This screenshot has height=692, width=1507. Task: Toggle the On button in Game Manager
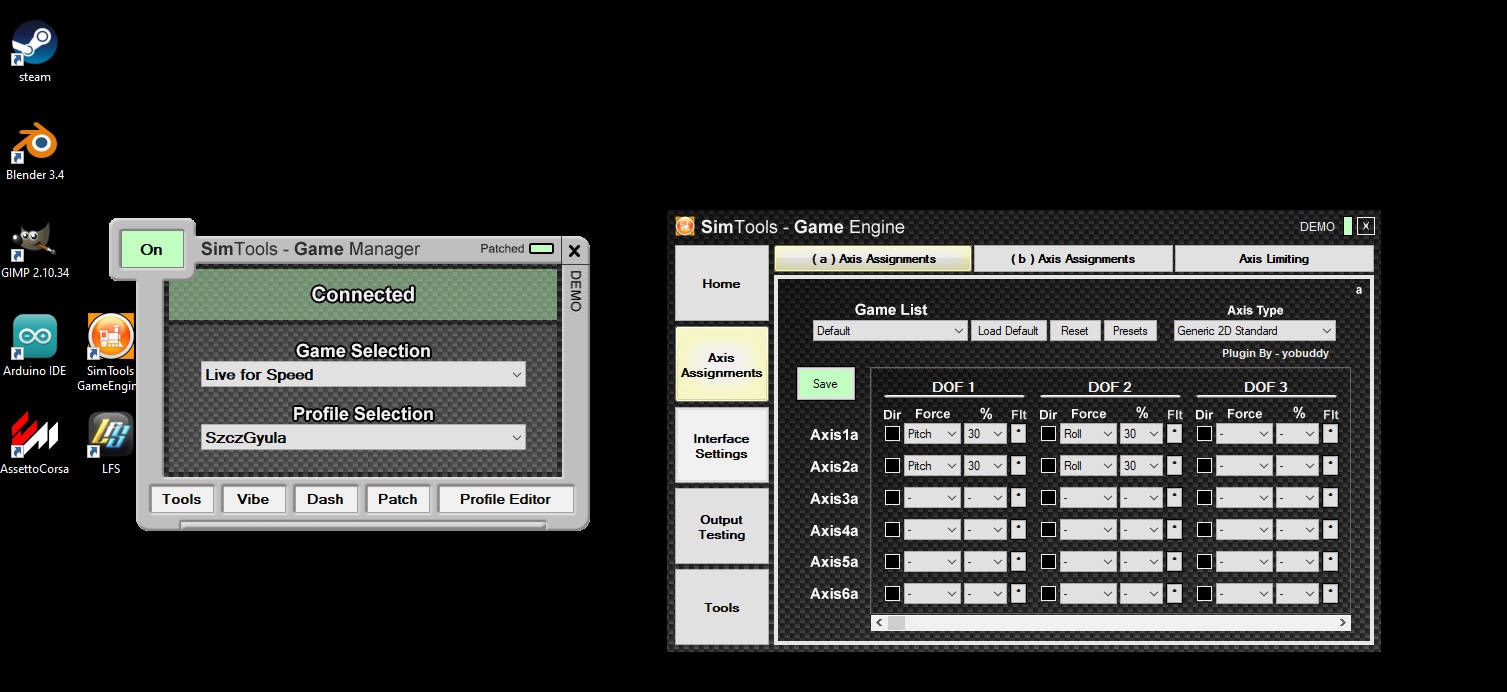pyautogui.click(x=152, y=249)
